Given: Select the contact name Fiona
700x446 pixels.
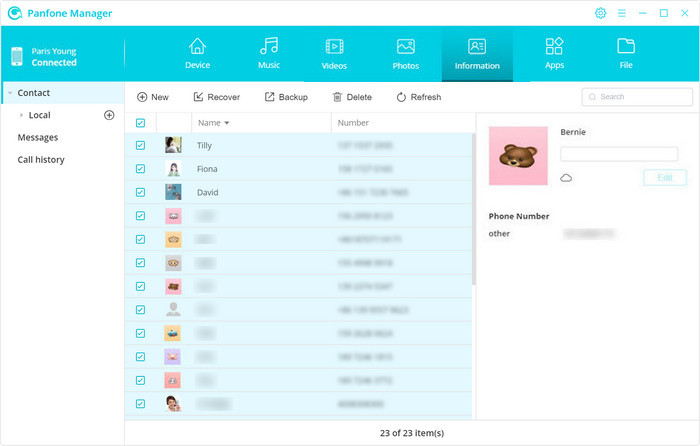Looking at the screenshot, I should pyautogui.click(x=207, y=169).
